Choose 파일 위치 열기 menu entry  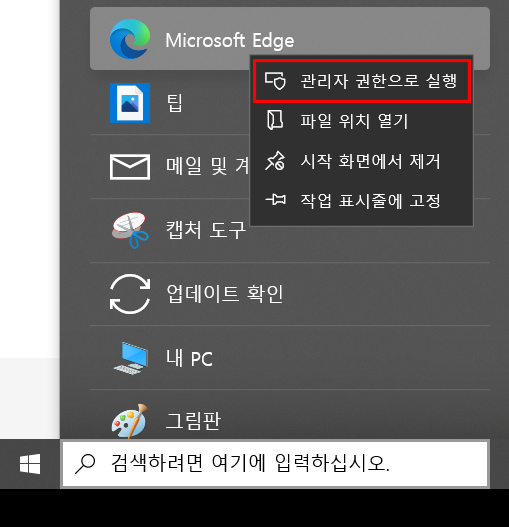coord(362,121)
